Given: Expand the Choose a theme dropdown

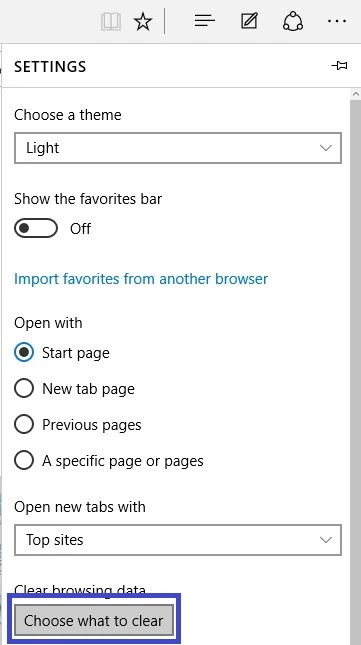Looking at the screenshot, I should 178,148.
